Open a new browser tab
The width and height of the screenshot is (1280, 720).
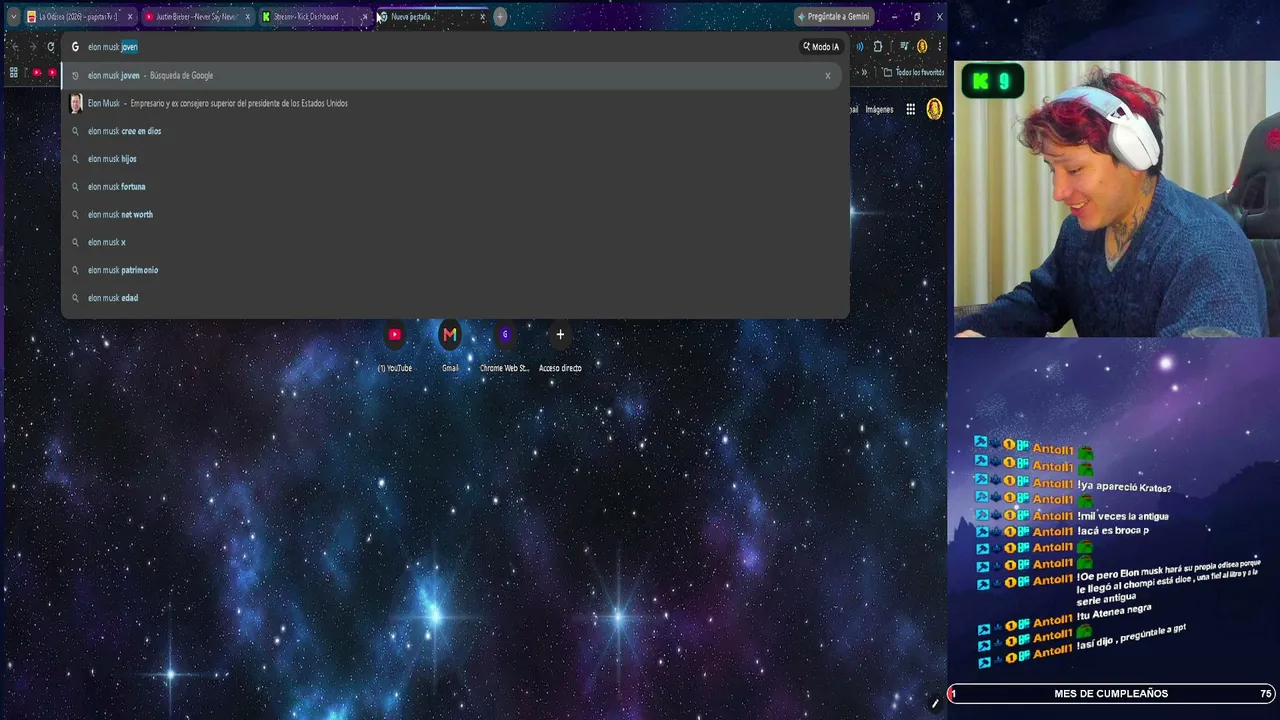500,17
